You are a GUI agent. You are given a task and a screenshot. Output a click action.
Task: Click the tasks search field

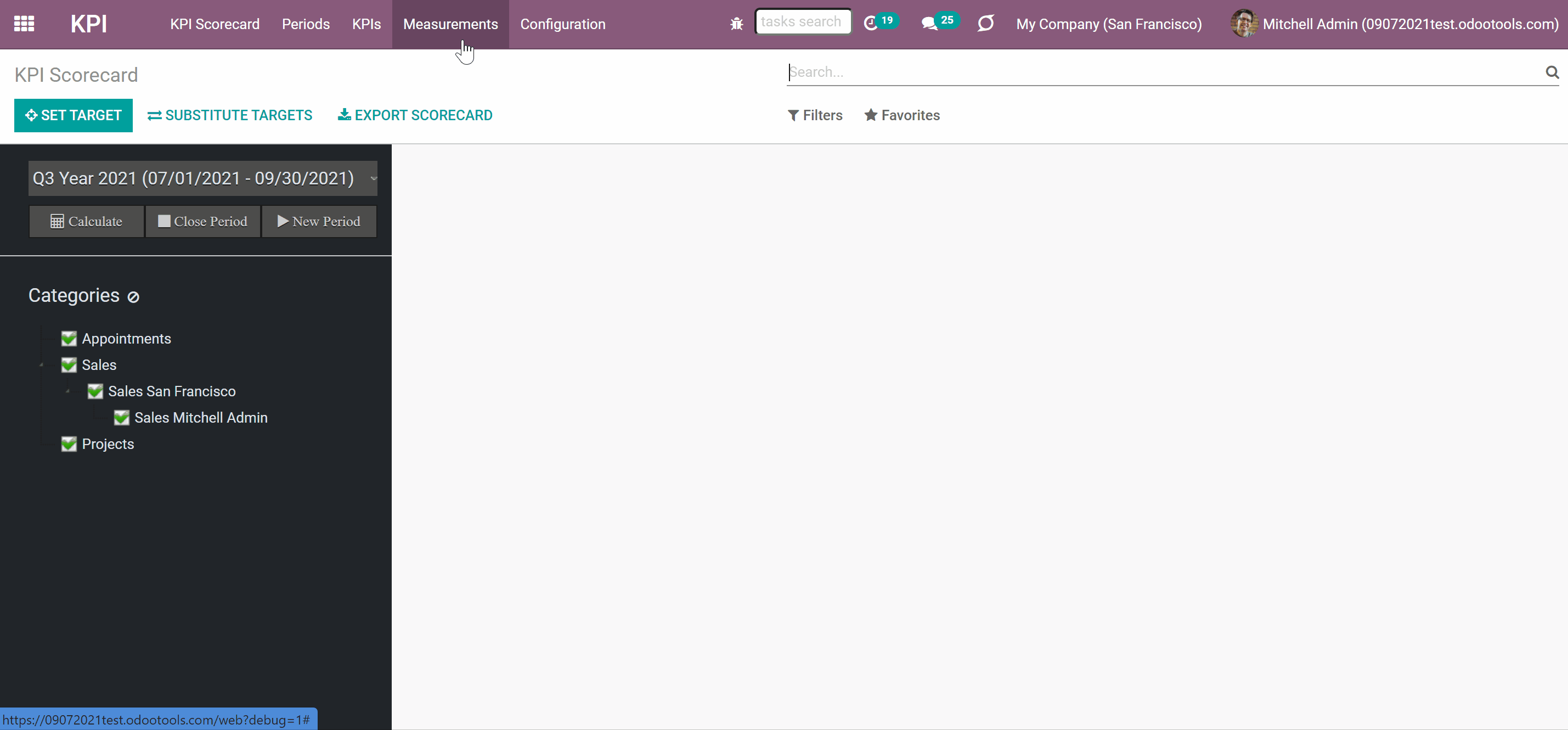pos(803,22)
